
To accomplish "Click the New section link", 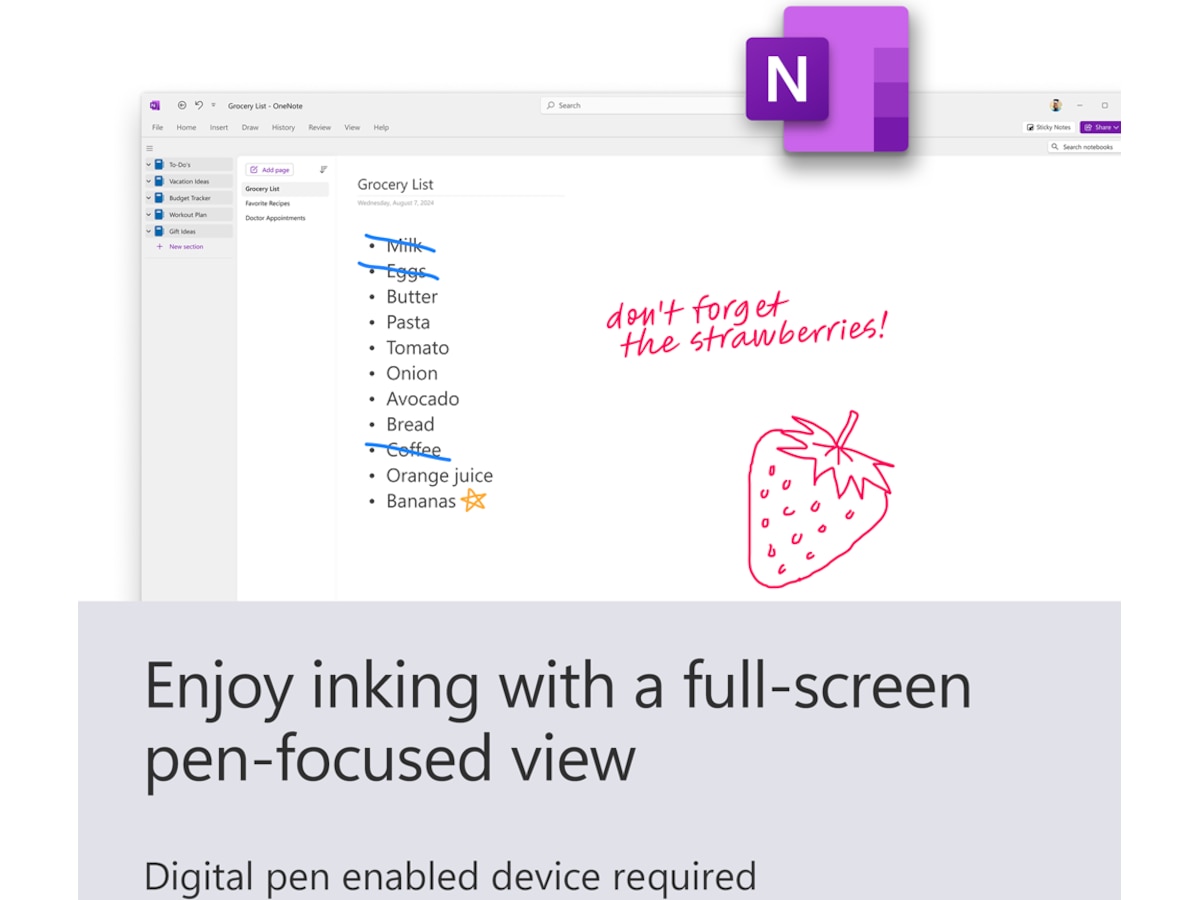I will 185,247.
